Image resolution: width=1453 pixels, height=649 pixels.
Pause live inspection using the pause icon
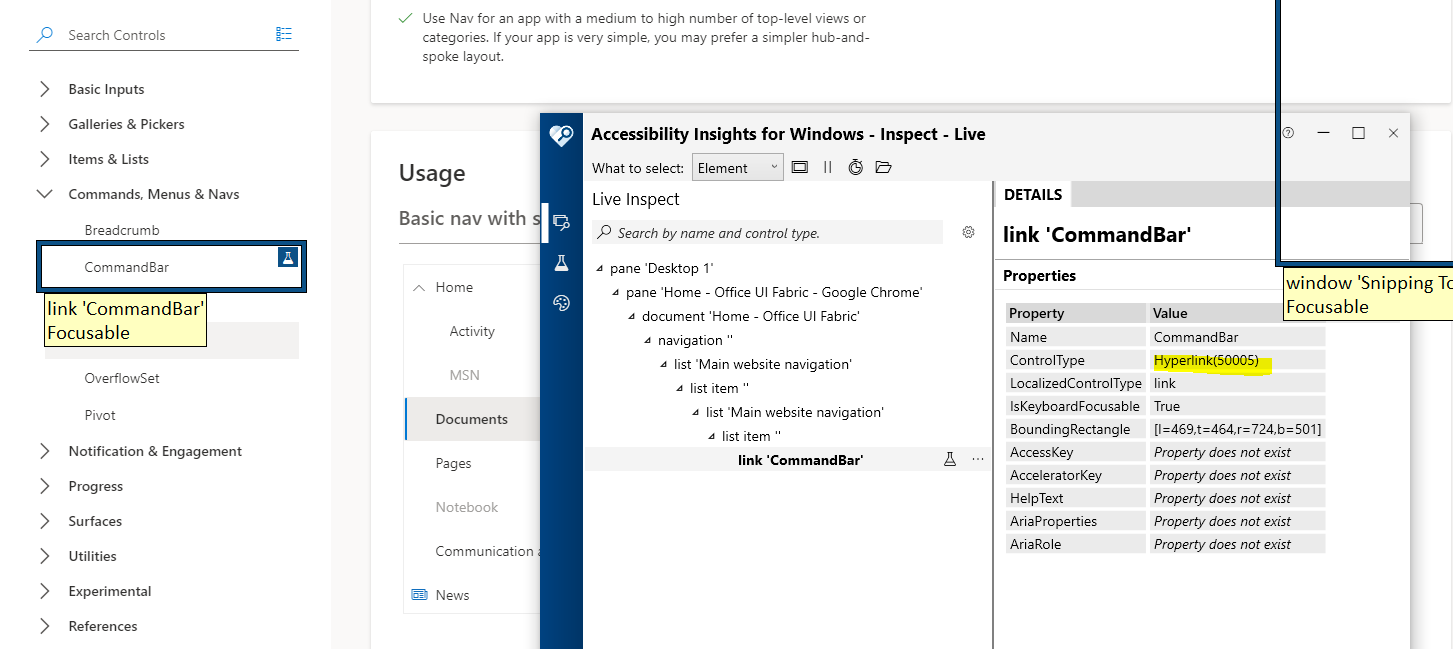[828, 167]
